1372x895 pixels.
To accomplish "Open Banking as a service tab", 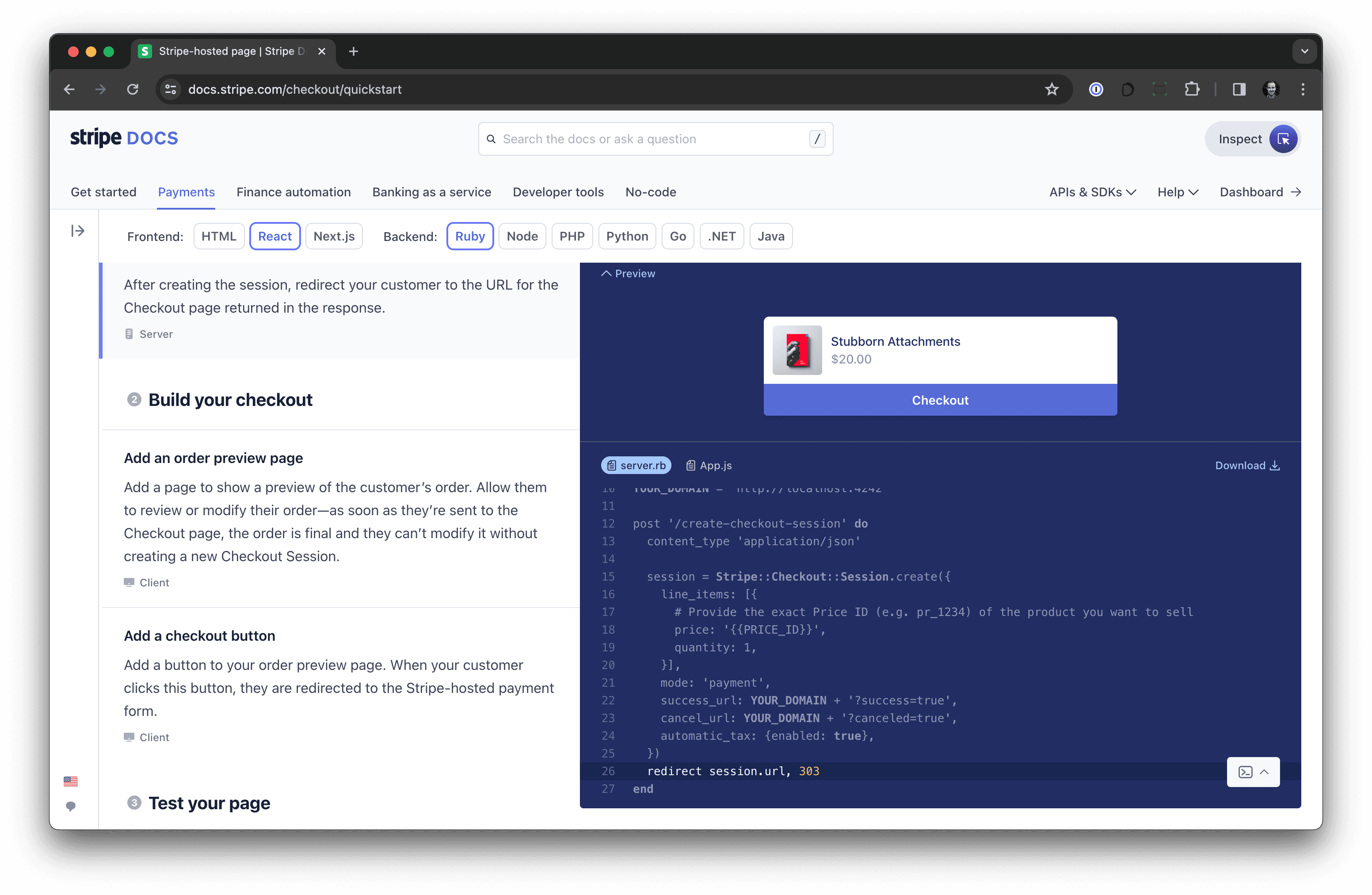I will tap(432, 192).
